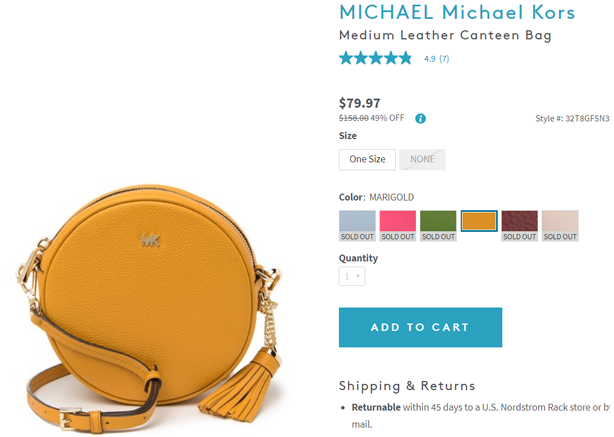This screenshot has height=437, width=614.
Task: Select the One Size option
Action: coord(367,159)
